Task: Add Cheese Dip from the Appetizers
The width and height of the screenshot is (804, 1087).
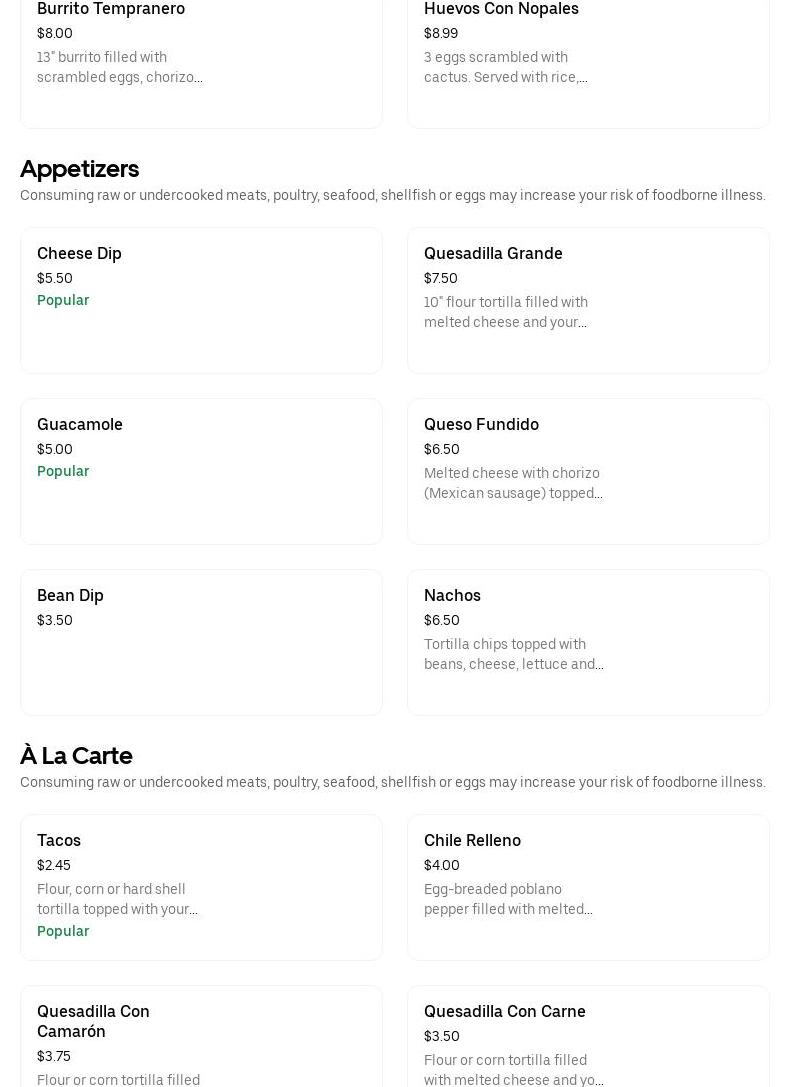Action: click(x=200, y=300)
